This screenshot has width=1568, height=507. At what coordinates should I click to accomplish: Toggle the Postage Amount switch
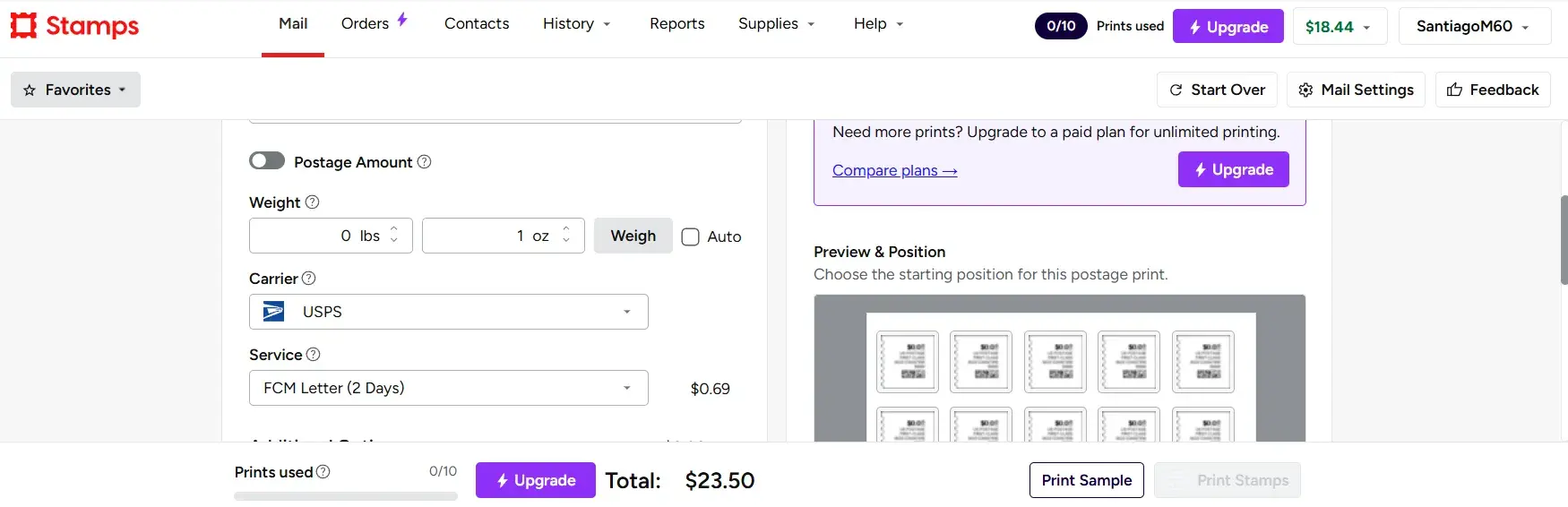tap(267, 161)
